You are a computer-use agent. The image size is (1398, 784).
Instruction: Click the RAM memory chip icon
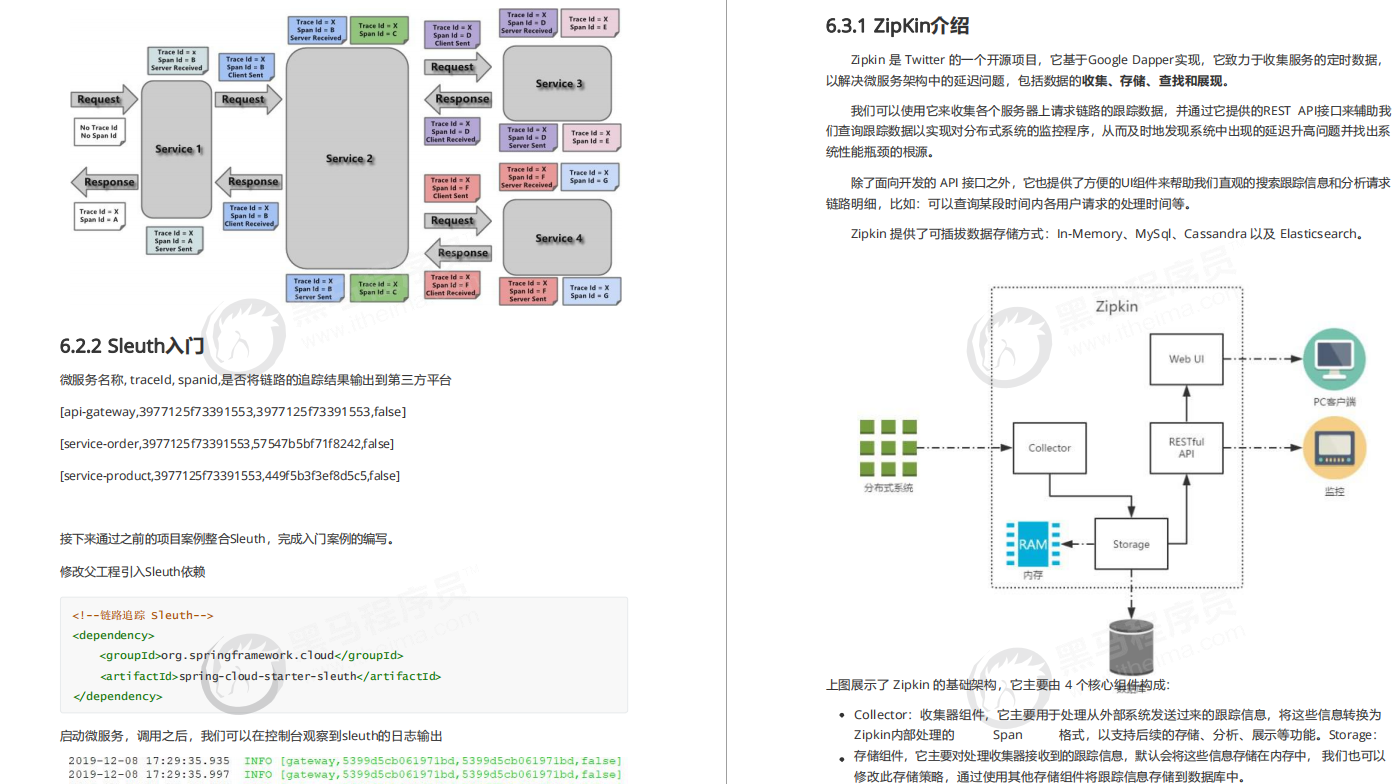1033,544
